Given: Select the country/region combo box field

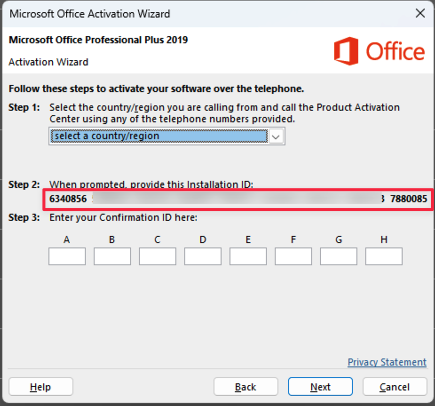Looking at the screenshot, I should coord(167,136).
